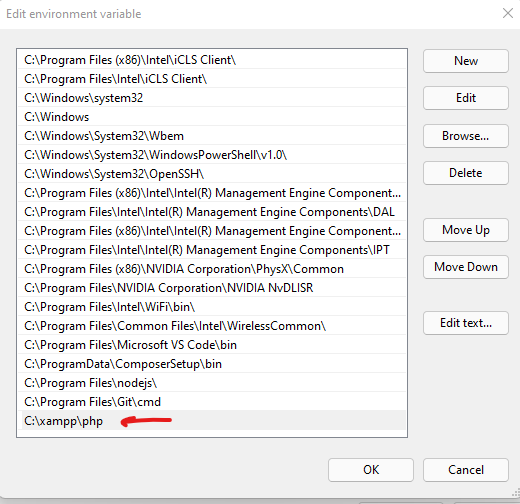Select the OpenSSH path entry
Screen dimensions: 520x504
(x=212, y=174)
